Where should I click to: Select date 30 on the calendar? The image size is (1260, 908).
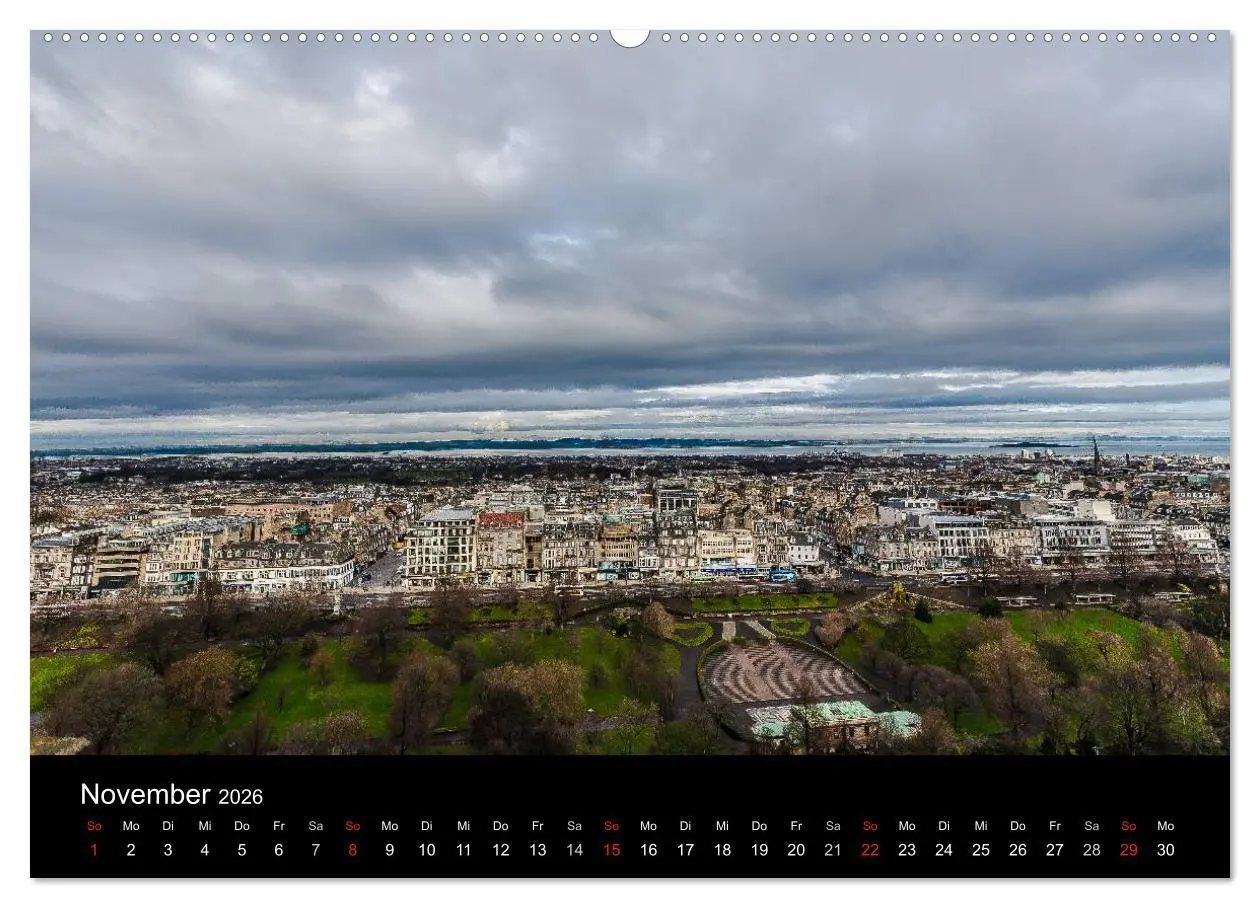pos(1166,850)
